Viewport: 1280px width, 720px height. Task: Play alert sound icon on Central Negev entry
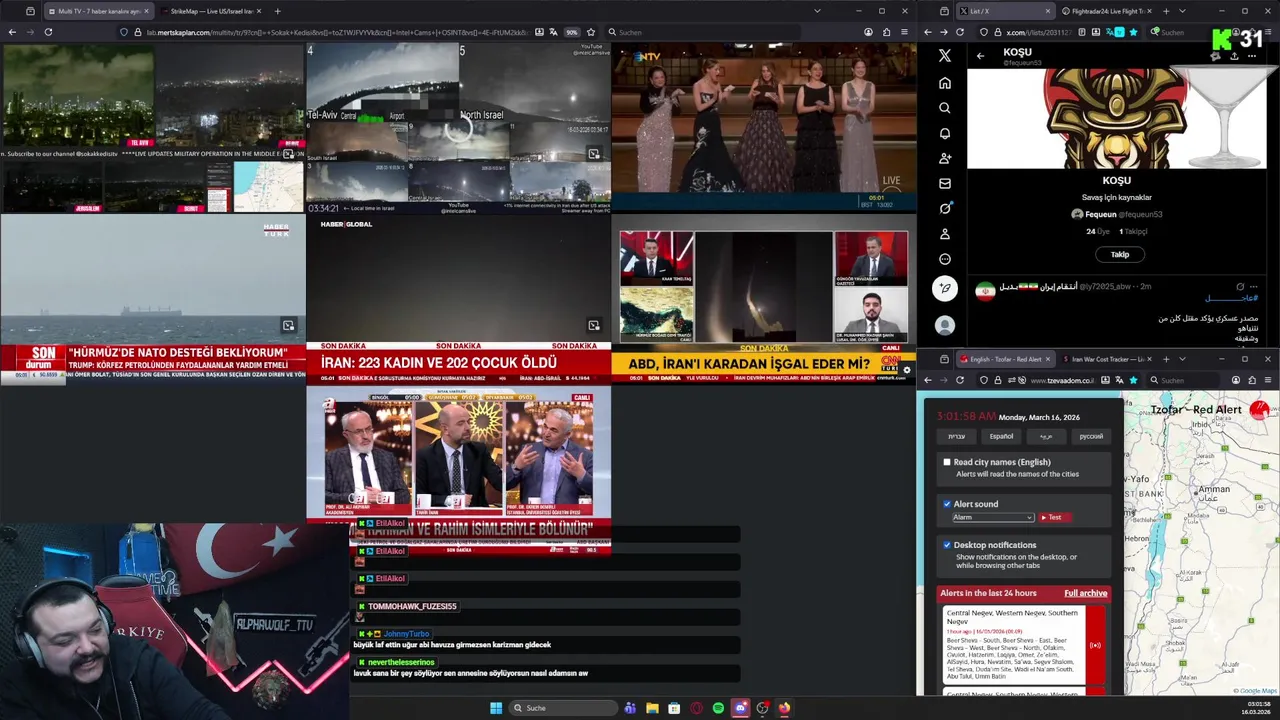(x=1095, y=645)
